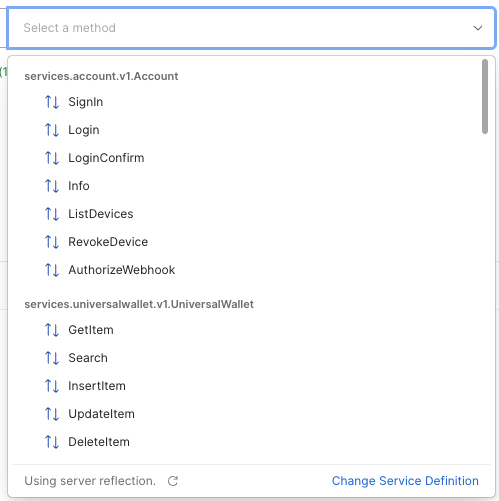The image size is (499, 501).
Task: Choose the DeleteItem method
Action: [252, 442]
